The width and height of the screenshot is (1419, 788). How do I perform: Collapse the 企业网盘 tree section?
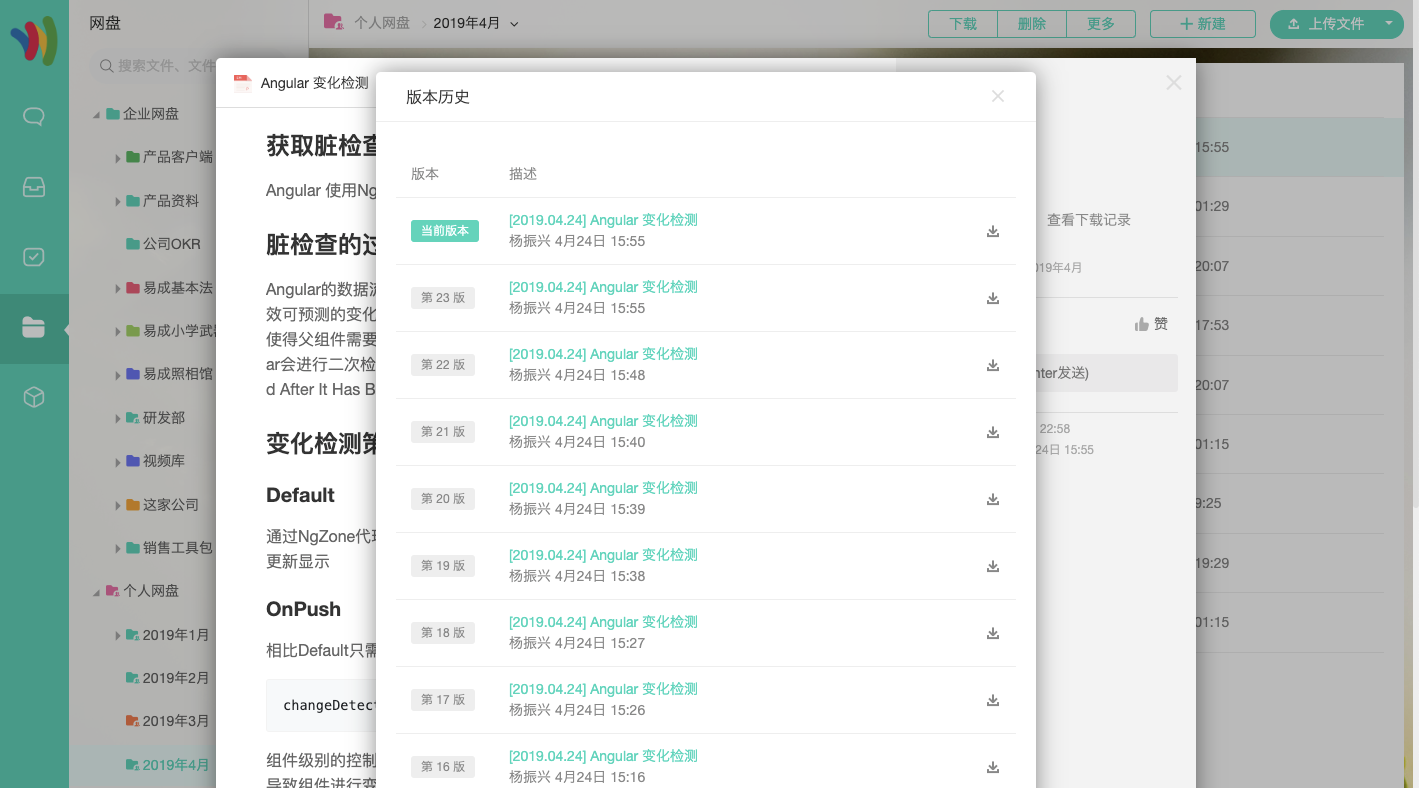(x=97, y=115)
